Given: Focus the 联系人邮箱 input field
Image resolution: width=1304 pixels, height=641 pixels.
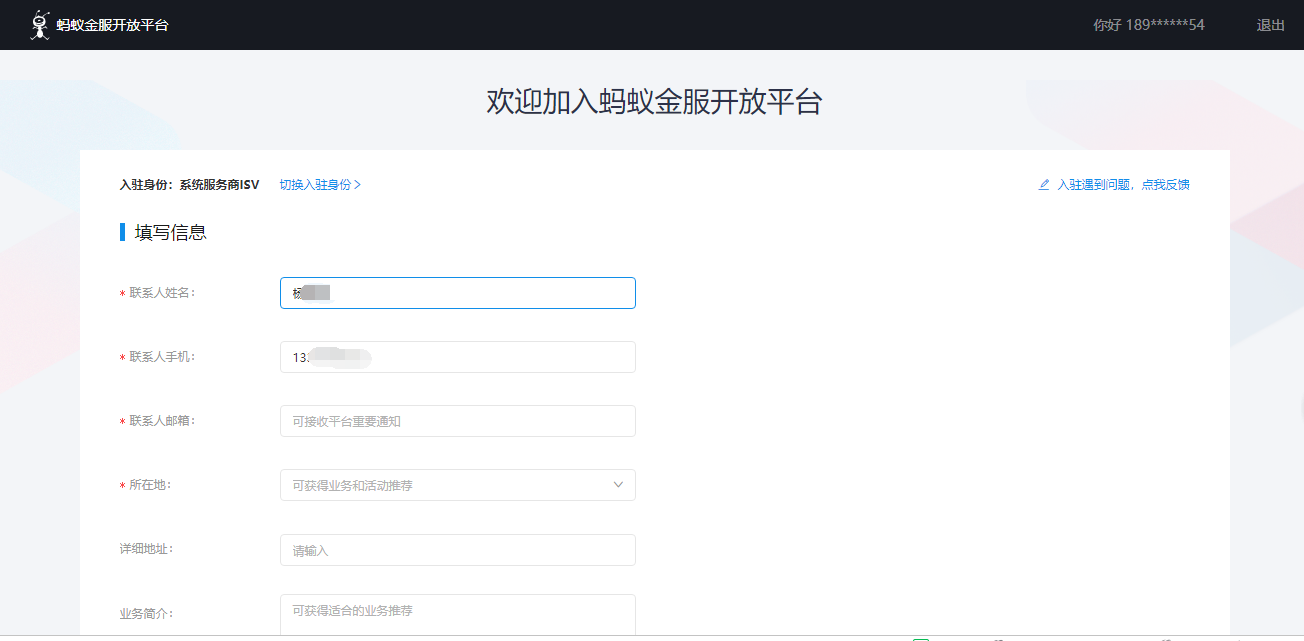Looking at the screenshot, I should click(458, 421).
